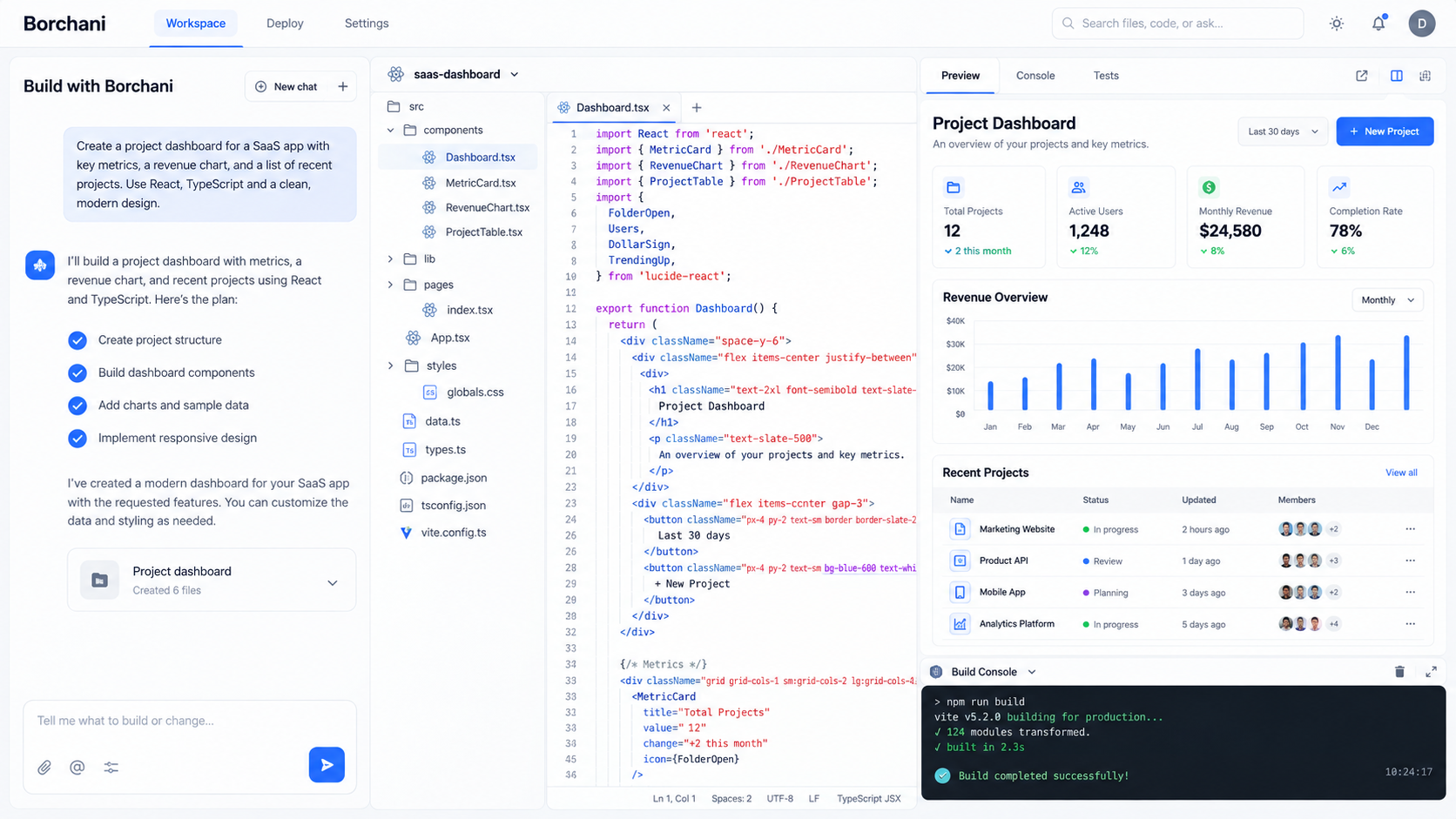Click the plus icon beside New chat
Viewport: 1456px width, 819px height.
pyautogui.click(x=343, y=86)
